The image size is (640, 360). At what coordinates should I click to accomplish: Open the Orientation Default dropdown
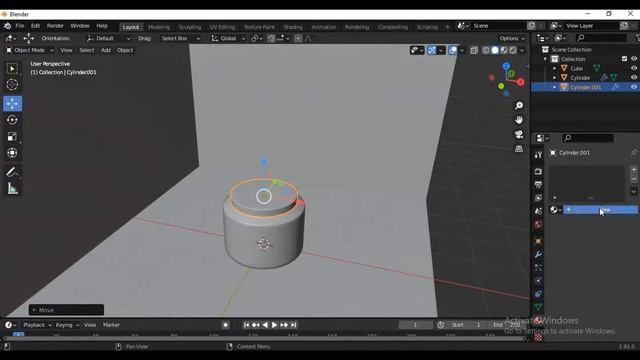pos(109,38)
